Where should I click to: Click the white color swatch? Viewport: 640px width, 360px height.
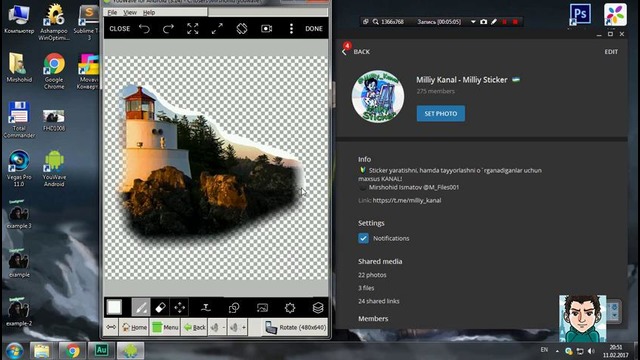point(114,307)
